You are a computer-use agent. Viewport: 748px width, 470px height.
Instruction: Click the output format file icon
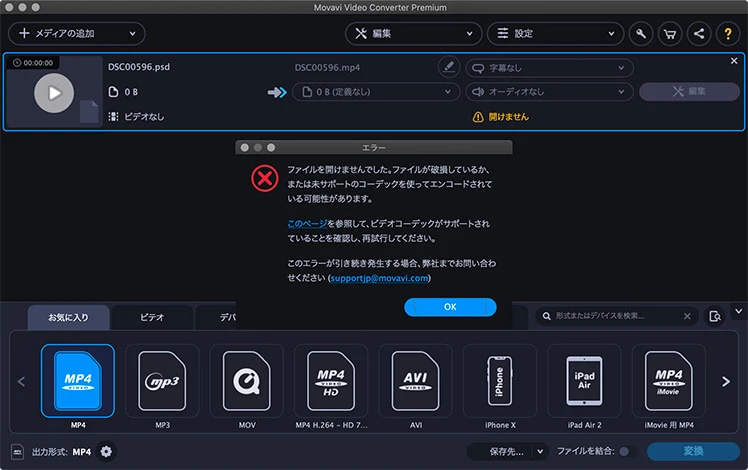[x=18, y=451]
